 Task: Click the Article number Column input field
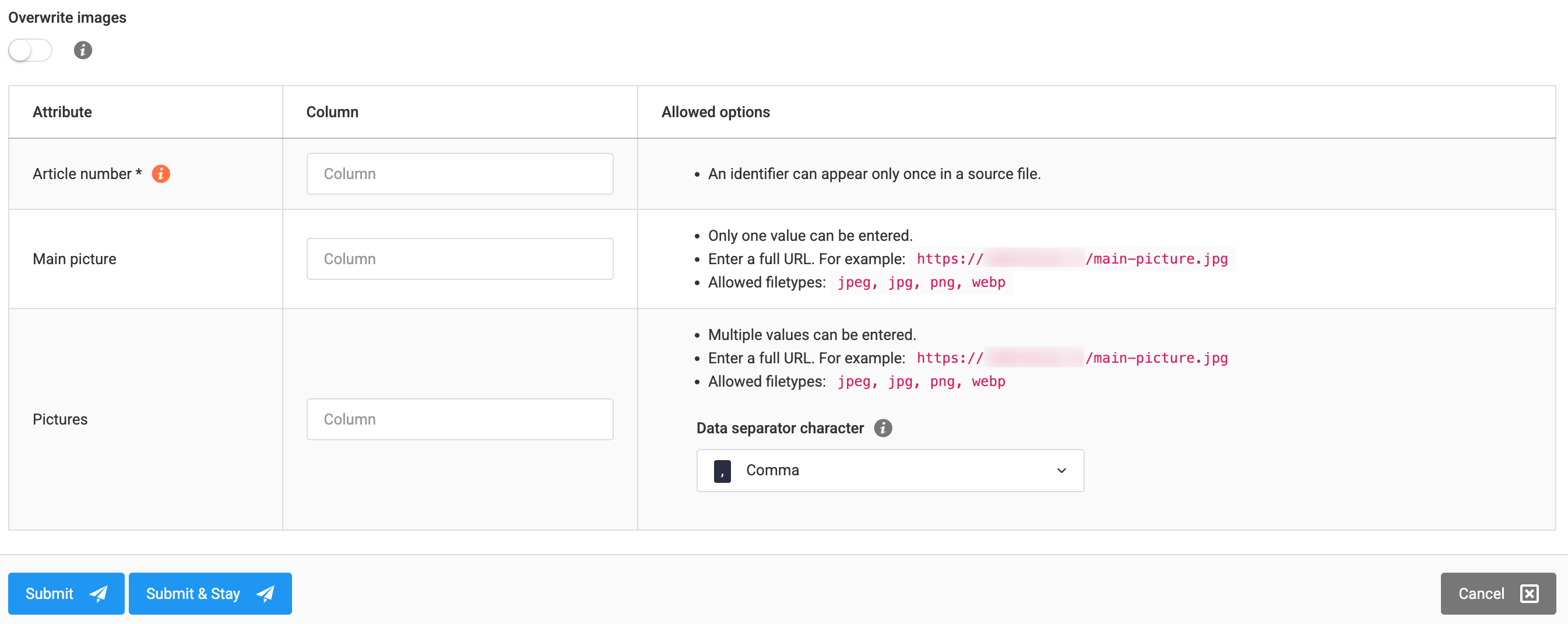coord(459,174)
